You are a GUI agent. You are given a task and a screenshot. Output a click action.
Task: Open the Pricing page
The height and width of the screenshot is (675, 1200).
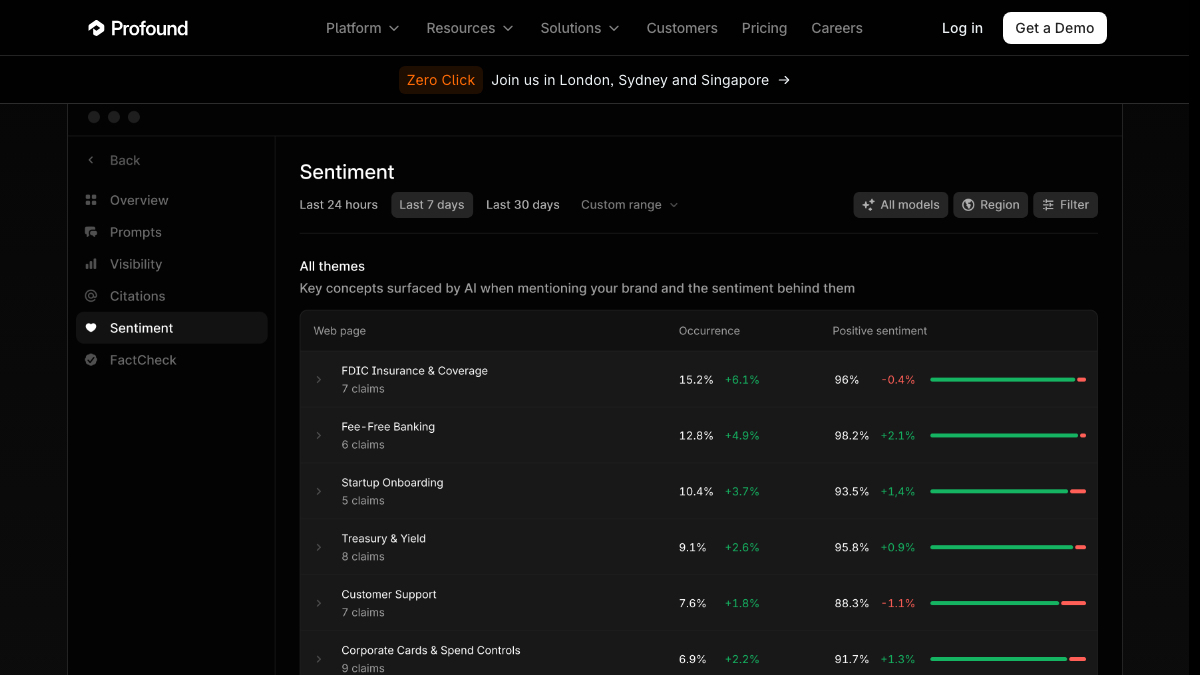[x=764, y=28]
